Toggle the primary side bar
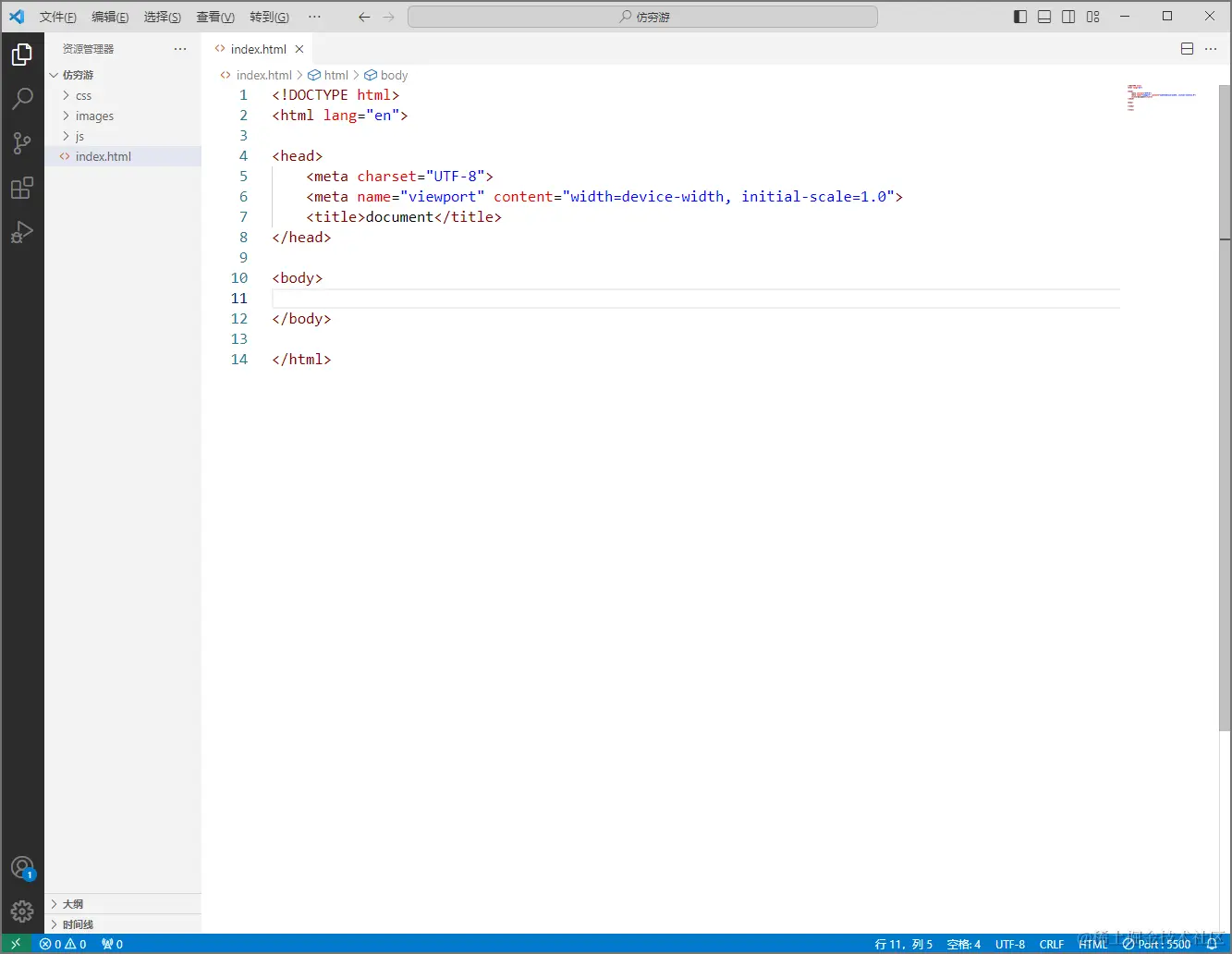 (x=1020, y=17)
